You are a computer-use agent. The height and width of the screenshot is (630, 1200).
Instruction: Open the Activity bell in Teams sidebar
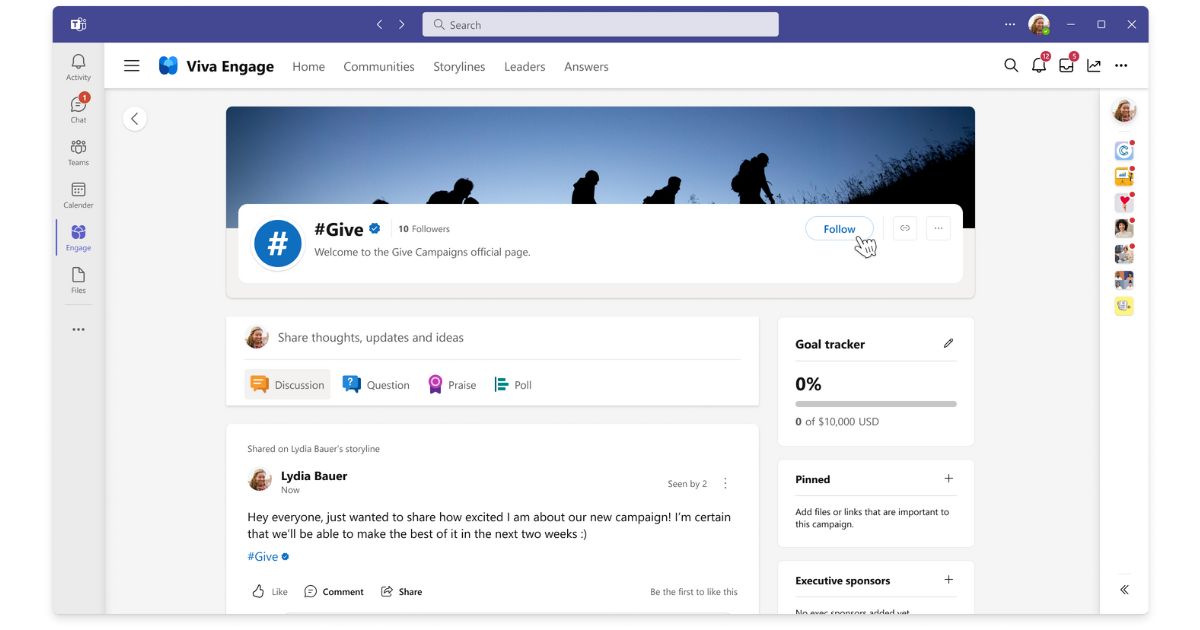78,67
